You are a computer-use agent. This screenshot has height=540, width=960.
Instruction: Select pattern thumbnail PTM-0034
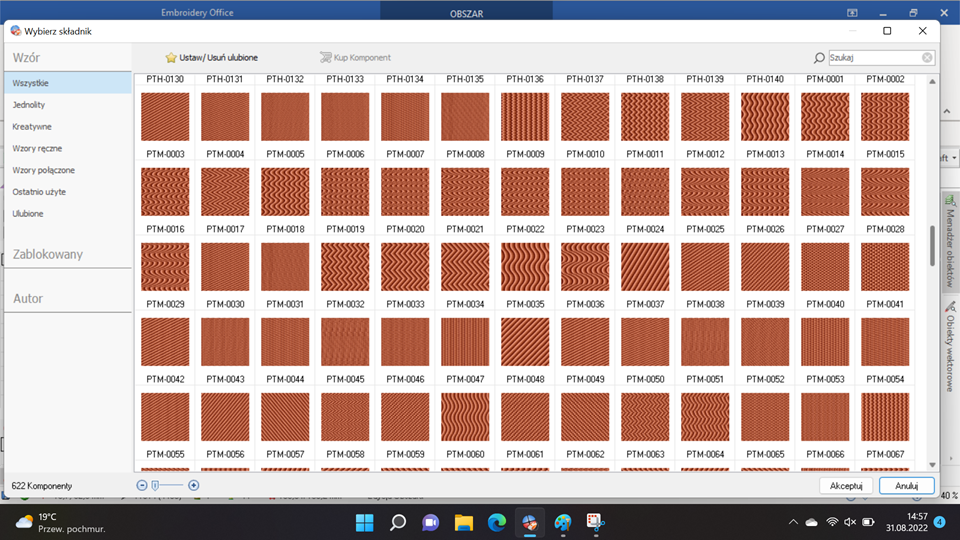465,266
